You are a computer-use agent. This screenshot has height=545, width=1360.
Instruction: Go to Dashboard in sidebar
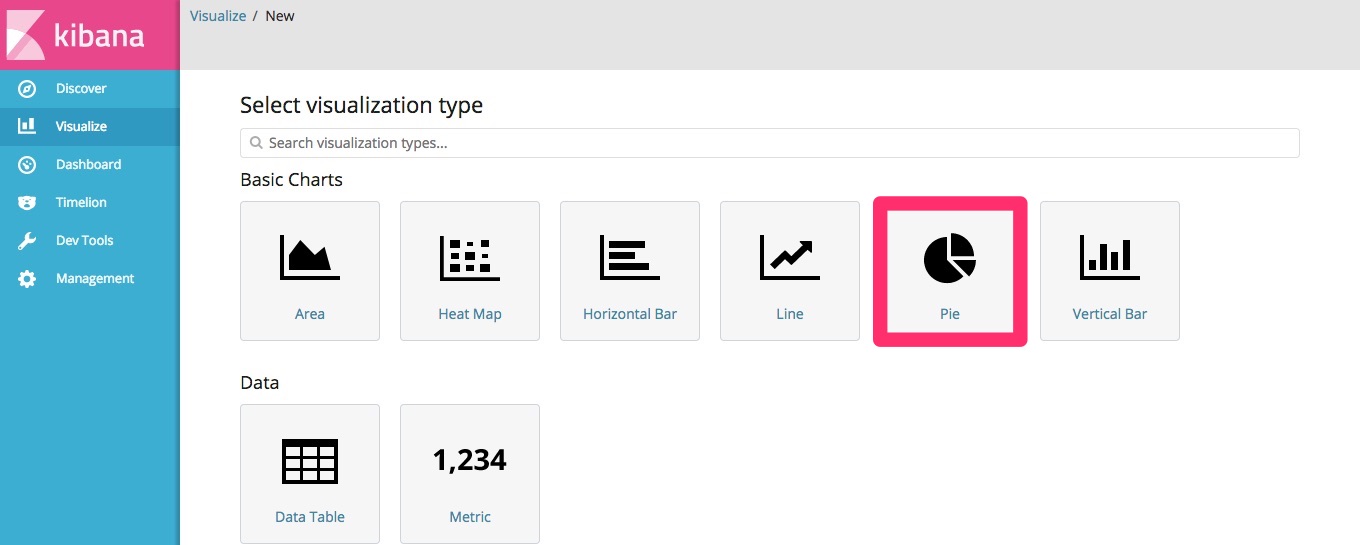(89, 165)
